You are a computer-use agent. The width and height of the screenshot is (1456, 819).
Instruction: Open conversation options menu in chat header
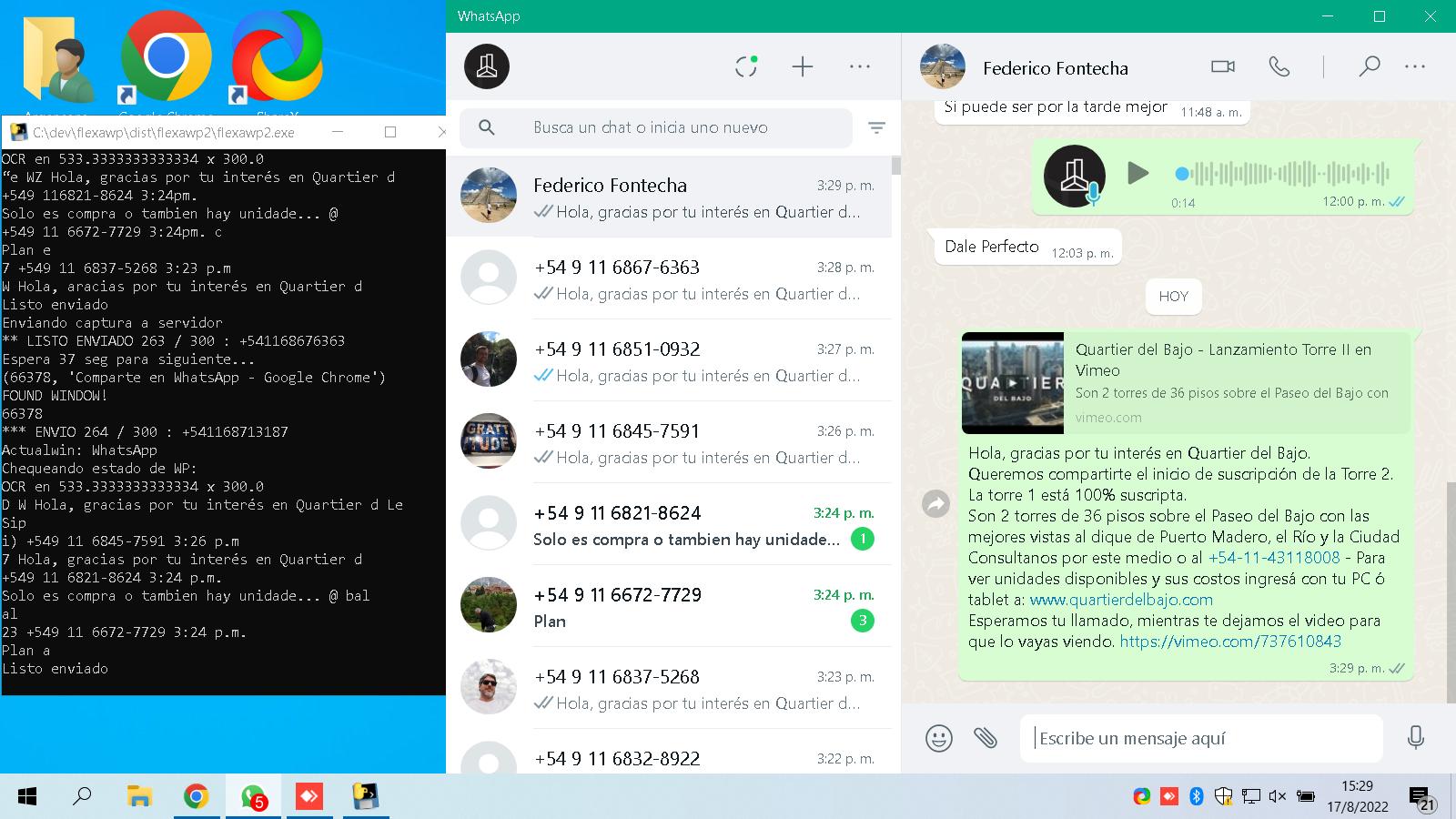(x=1415, y=66)
